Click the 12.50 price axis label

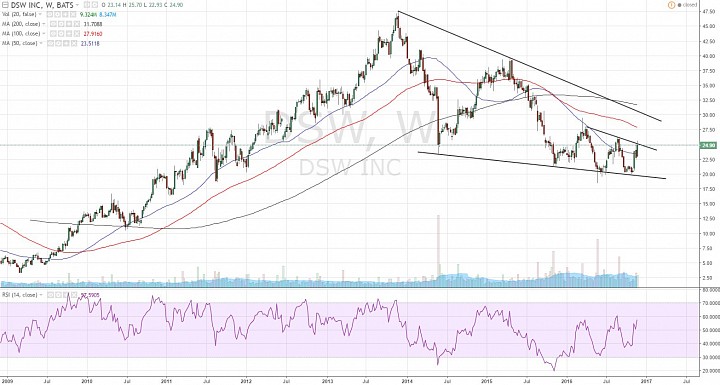pyautogui.click(x=708, y=219)
